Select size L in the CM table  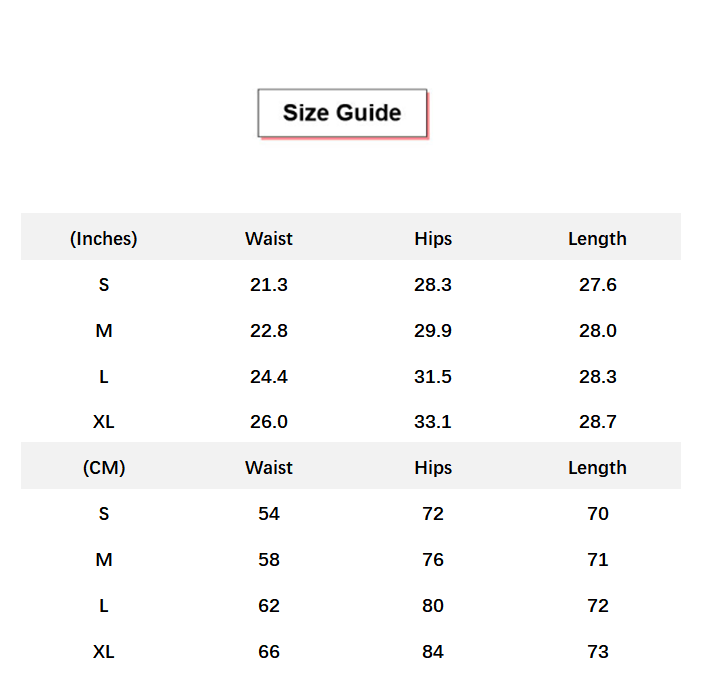[x=104, y=605]
